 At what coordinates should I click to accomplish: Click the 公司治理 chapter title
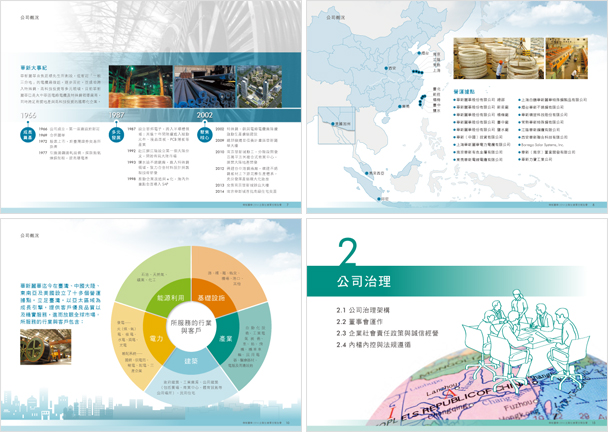point(364,282)
